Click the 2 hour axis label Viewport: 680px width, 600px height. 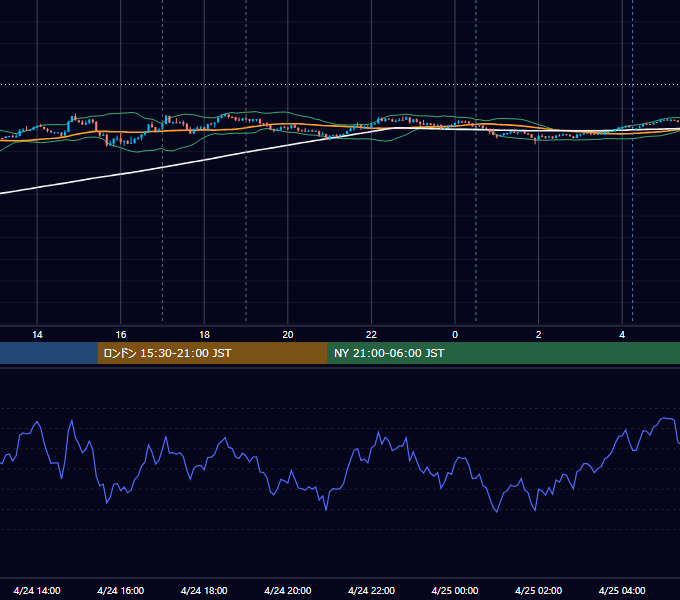pyautogui.click(x=538, y=335)
